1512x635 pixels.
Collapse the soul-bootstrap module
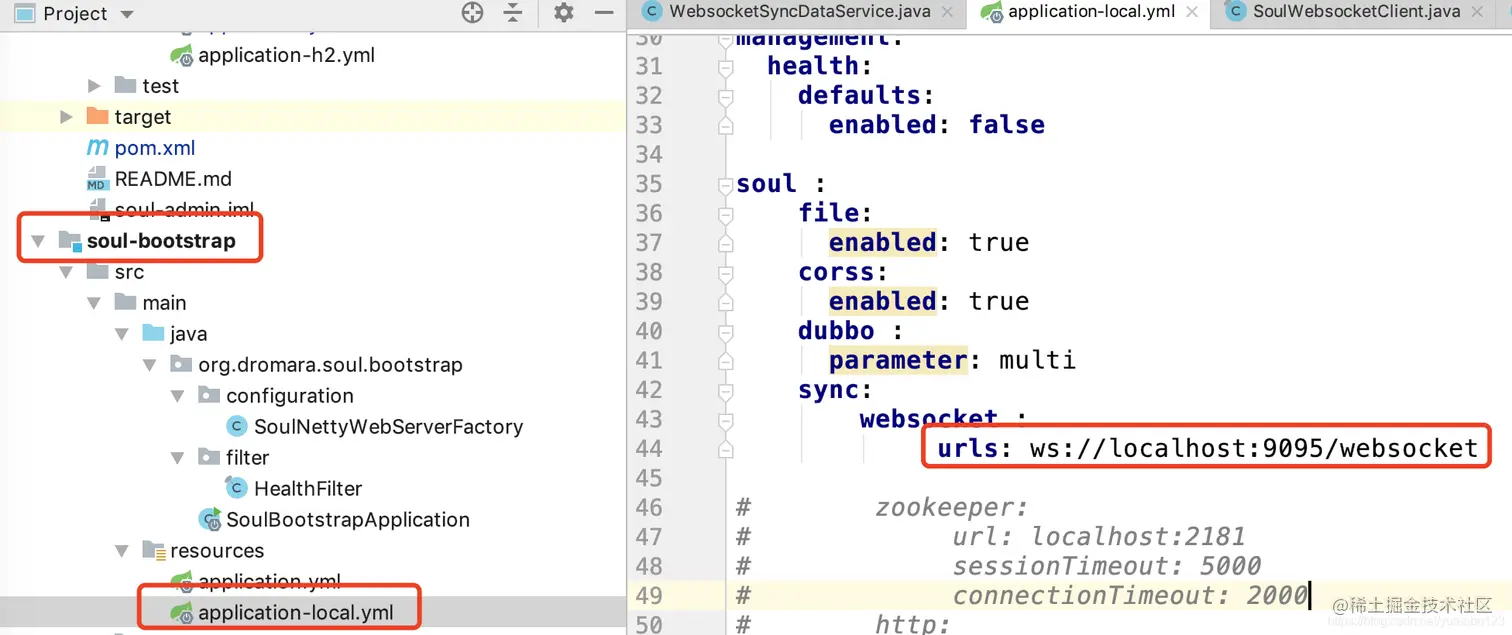(x=39, y=241)
